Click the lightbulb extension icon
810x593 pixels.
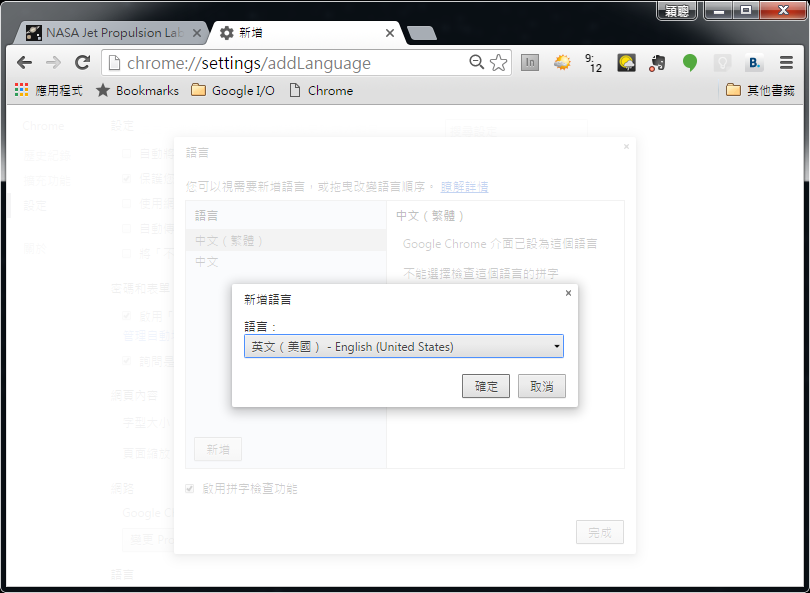[722, 63]
